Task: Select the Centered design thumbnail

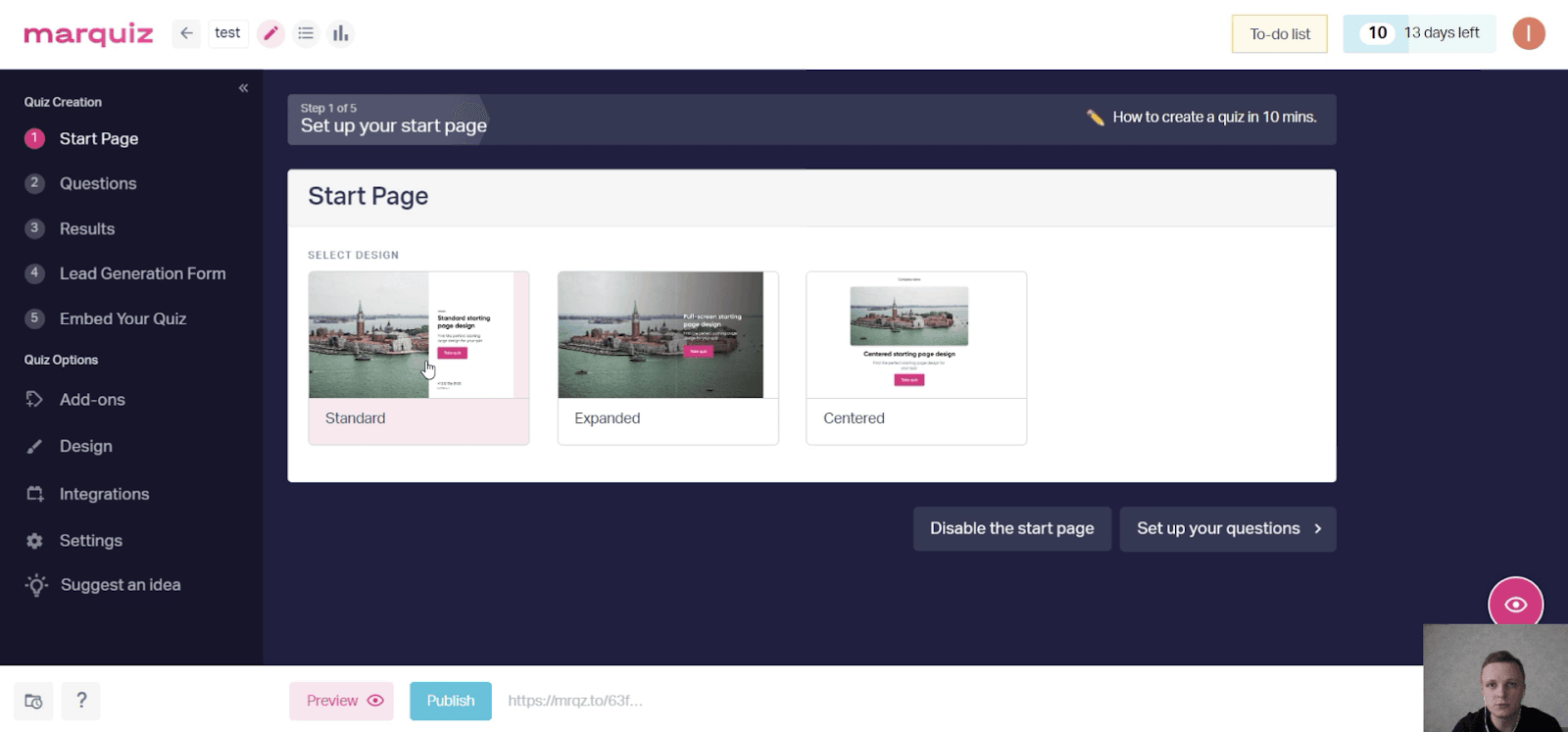Action: pos(916,335)
